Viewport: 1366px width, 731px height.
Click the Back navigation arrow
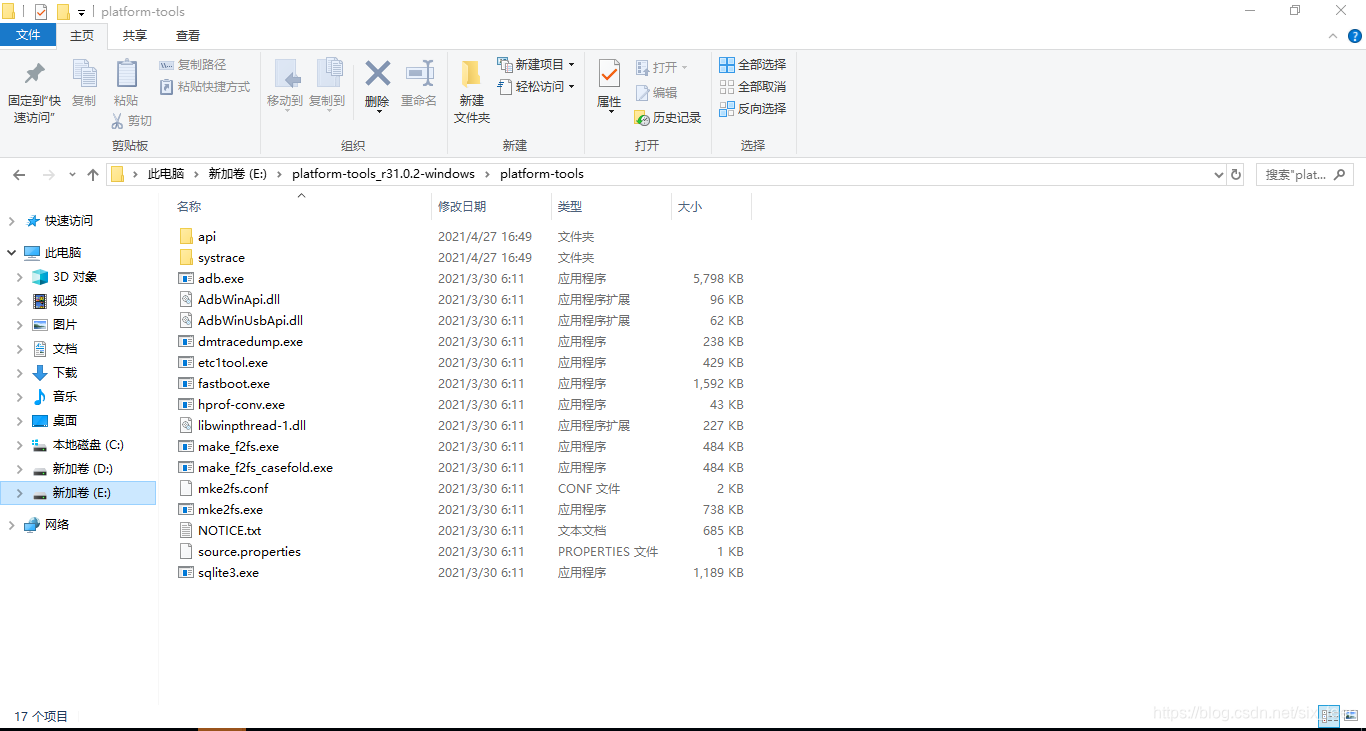[19, 174]
